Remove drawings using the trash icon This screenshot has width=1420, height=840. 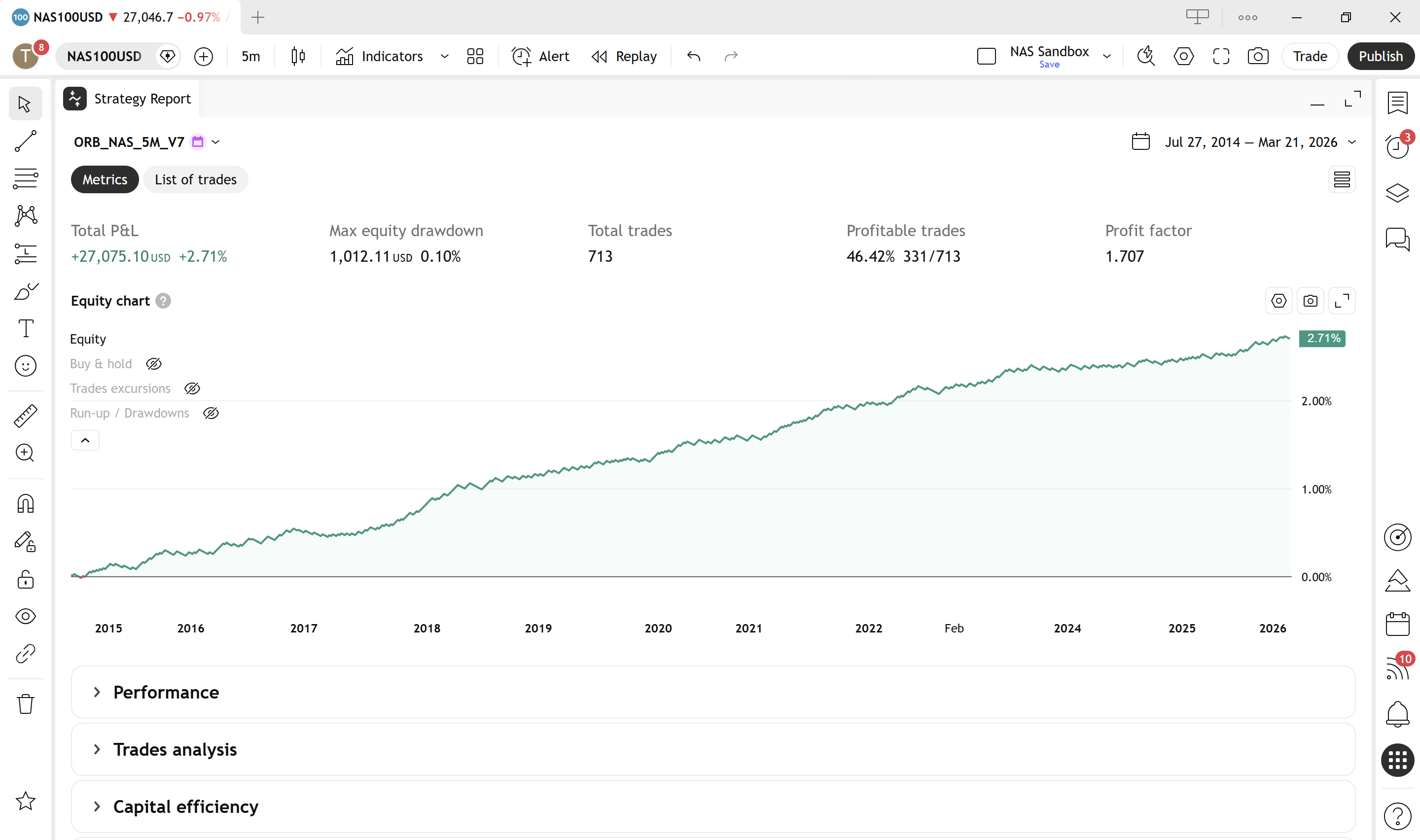coord(25,703)
